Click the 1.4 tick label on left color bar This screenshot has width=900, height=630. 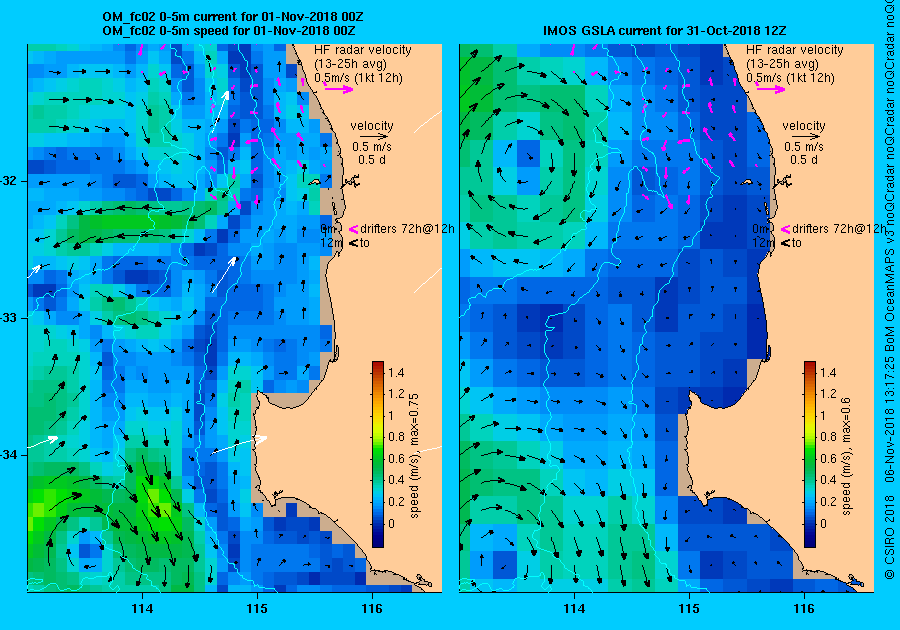[396, 373]
